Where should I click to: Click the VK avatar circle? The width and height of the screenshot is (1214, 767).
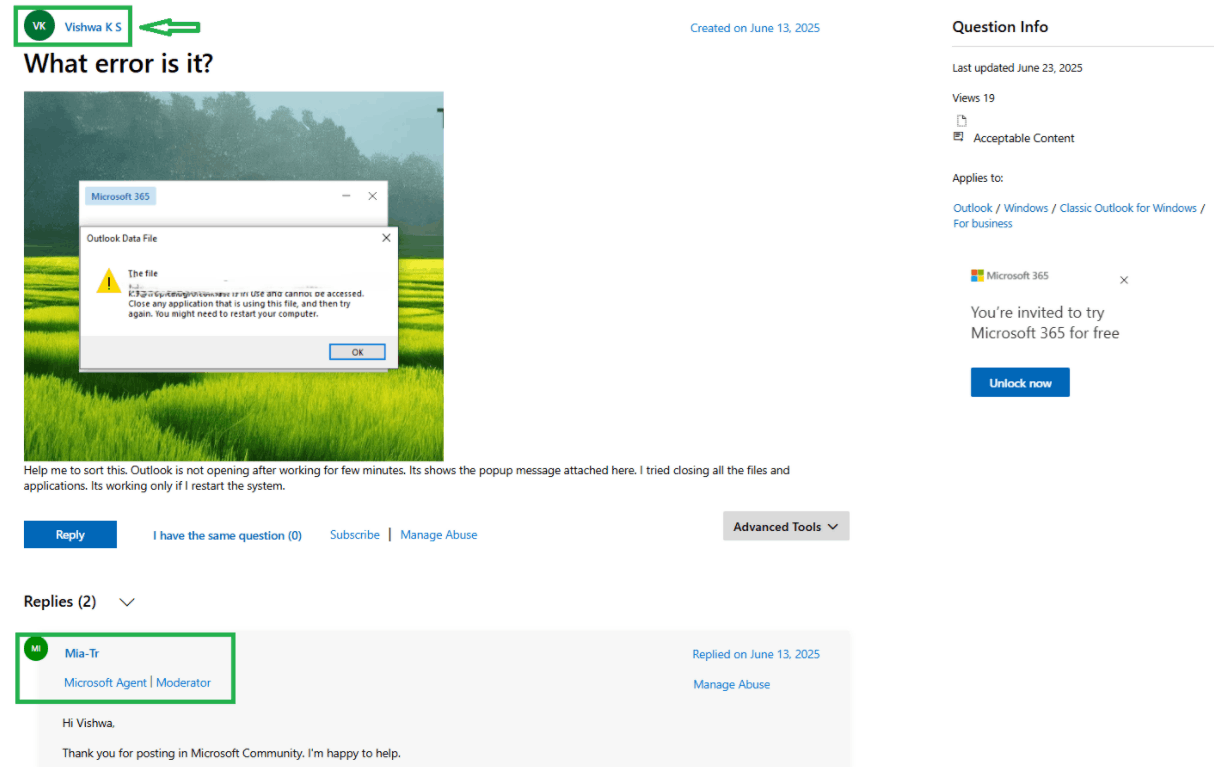pyautogui.click(x=39, y=26)
